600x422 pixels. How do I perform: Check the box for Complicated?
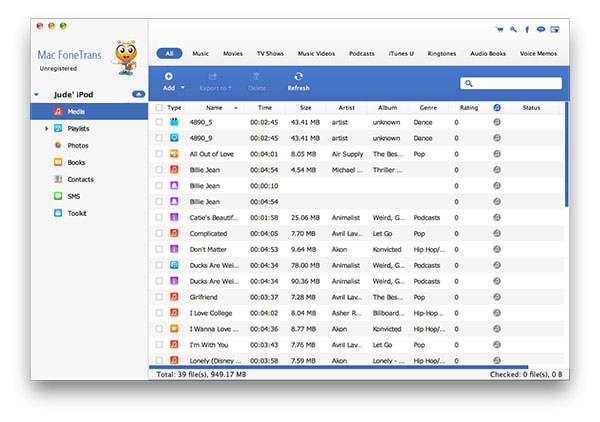tap(159, 233)
